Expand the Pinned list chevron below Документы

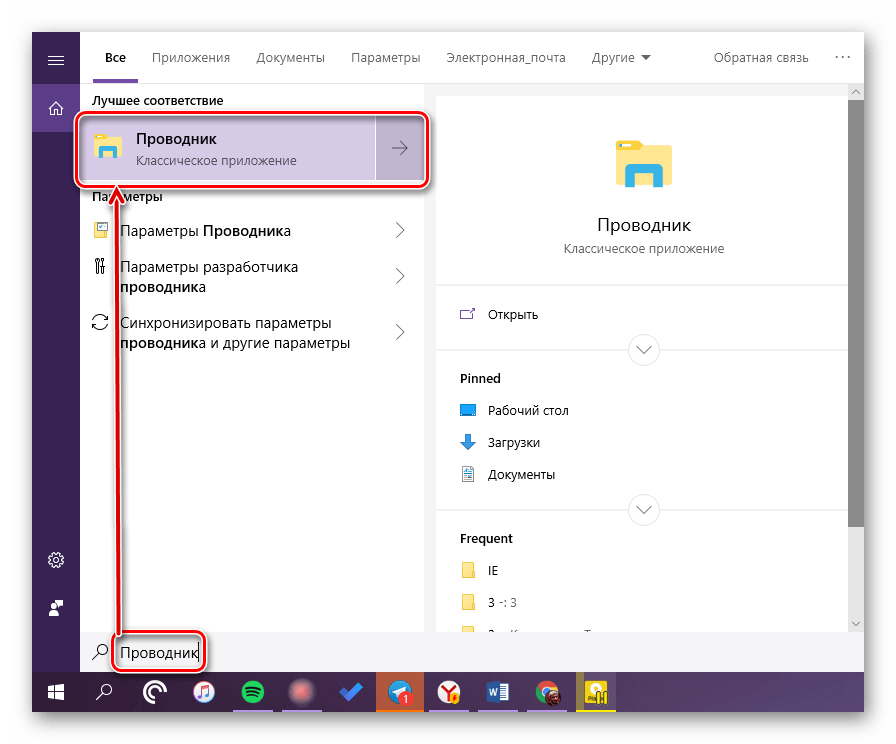(x=644, y=509)
